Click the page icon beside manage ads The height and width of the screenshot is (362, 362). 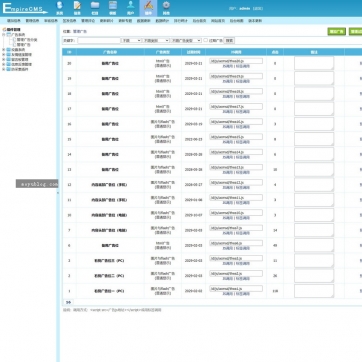(14, 44)
